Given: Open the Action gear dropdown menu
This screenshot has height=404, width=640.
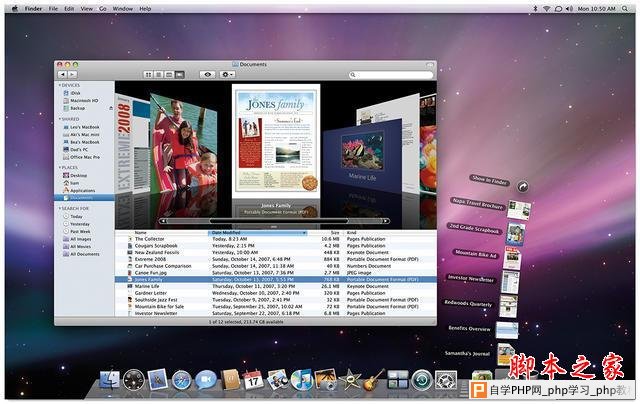Looking at the screenshot, I should tap(227, 75).
